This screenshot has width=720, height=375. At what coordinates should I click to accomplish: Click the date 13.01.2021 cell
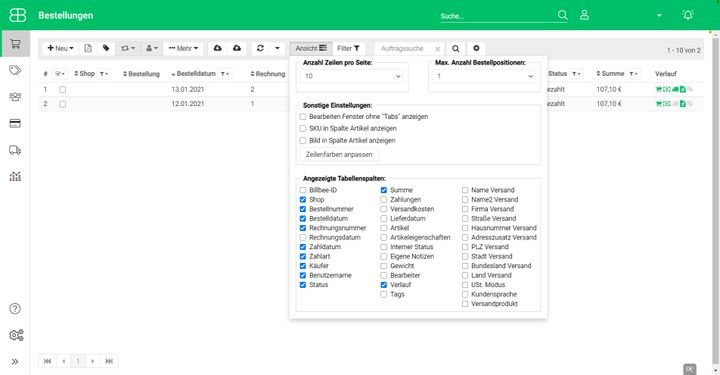coord(188,90)
